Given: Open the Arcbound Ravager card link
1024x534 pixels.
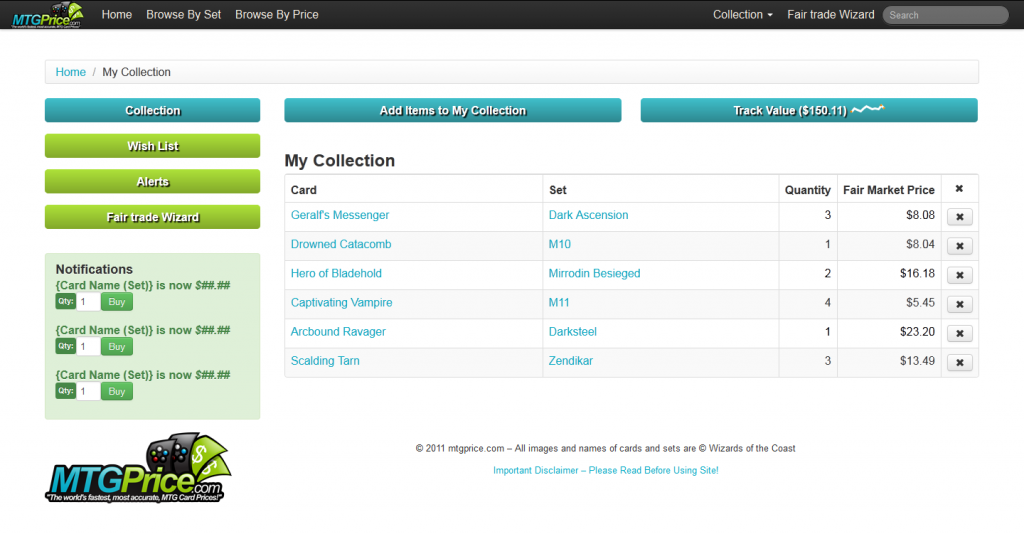Looking at the screenshot, I should point(338,332).
